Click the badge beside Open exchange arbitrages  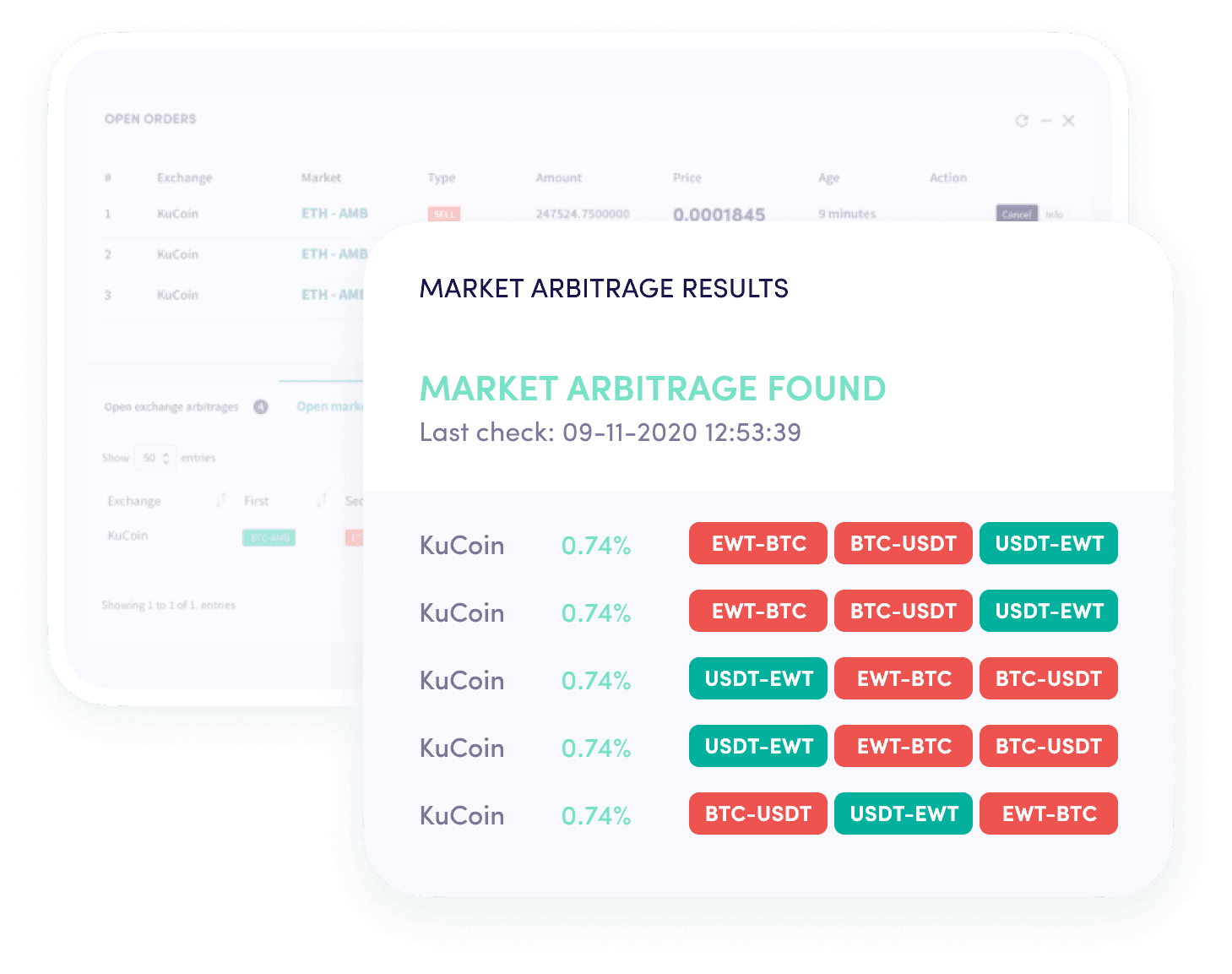(x=261, y=406)
